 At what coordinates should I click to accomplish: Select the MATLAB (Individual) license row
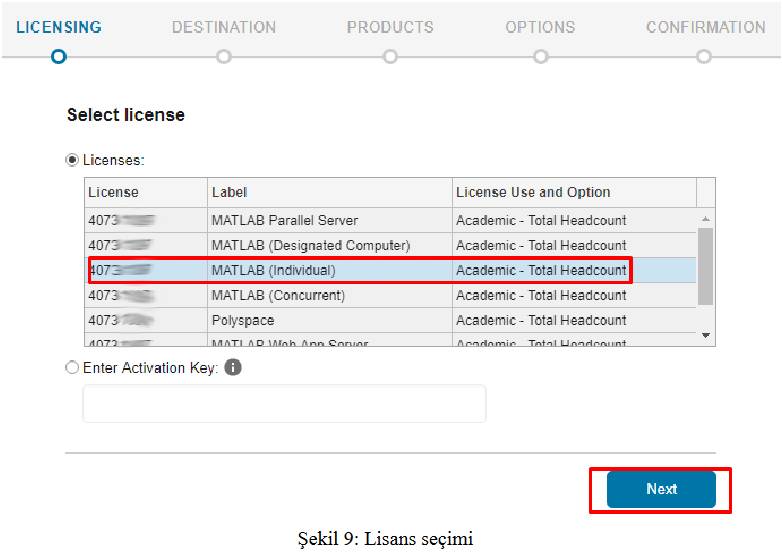coord(391,270)
